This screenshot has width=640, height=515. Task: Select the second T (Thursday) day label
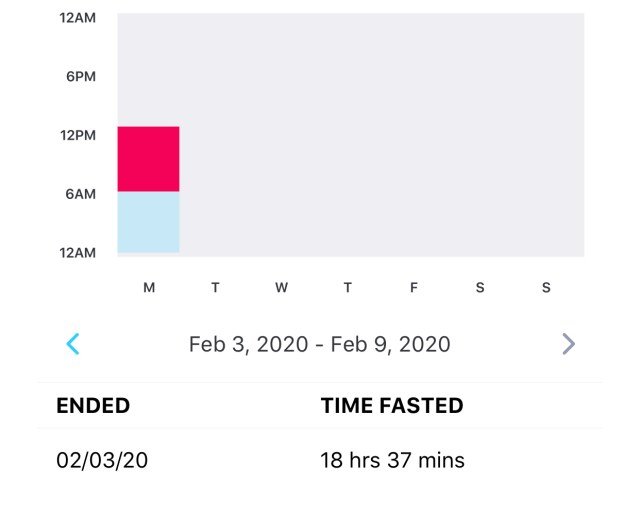tap(347, 287)
